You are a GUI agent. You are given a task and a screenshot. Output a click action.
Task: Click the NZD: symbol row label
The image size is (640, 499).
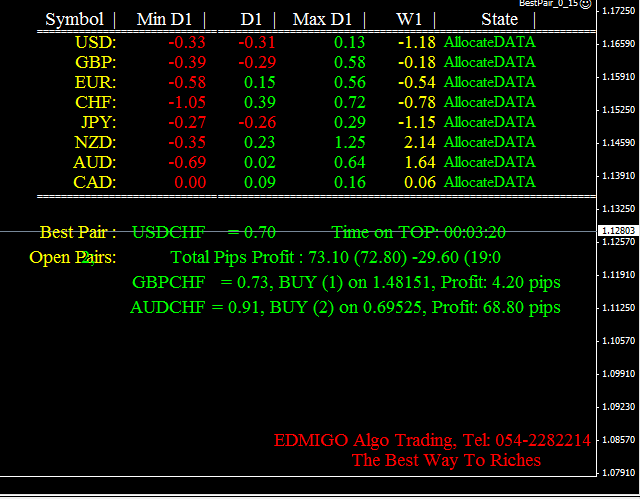[96, 142]
